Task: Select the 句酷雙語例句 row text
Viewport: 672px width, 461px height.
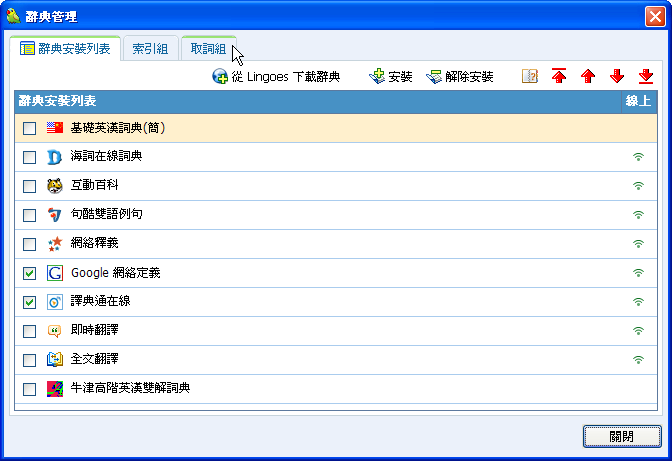Action: 106,214
